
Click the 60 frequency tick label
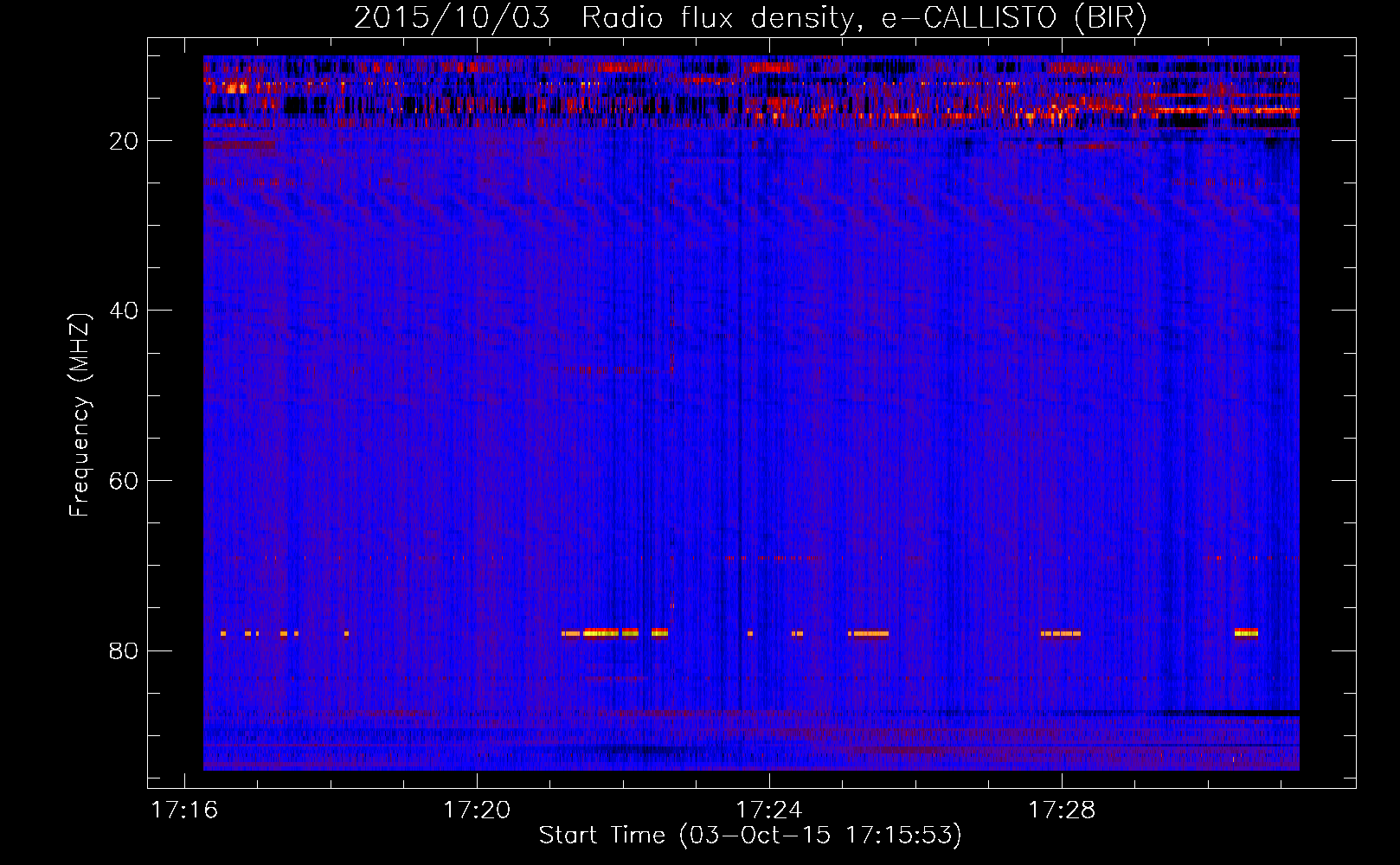(x=125, y=481)
